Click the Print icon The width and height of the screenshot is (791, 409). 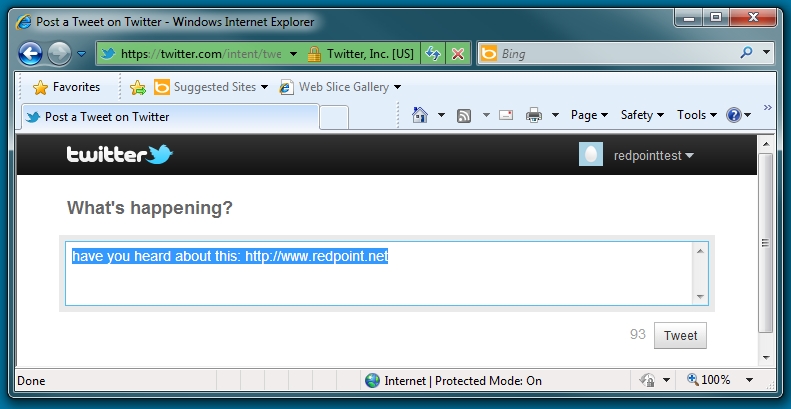(534, 115)
